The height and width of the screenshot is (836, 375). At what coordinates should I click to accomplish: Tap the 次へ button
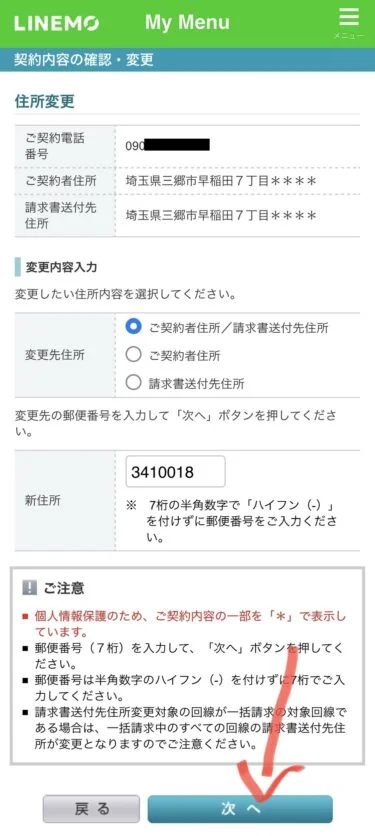click(x=240, y=809)
